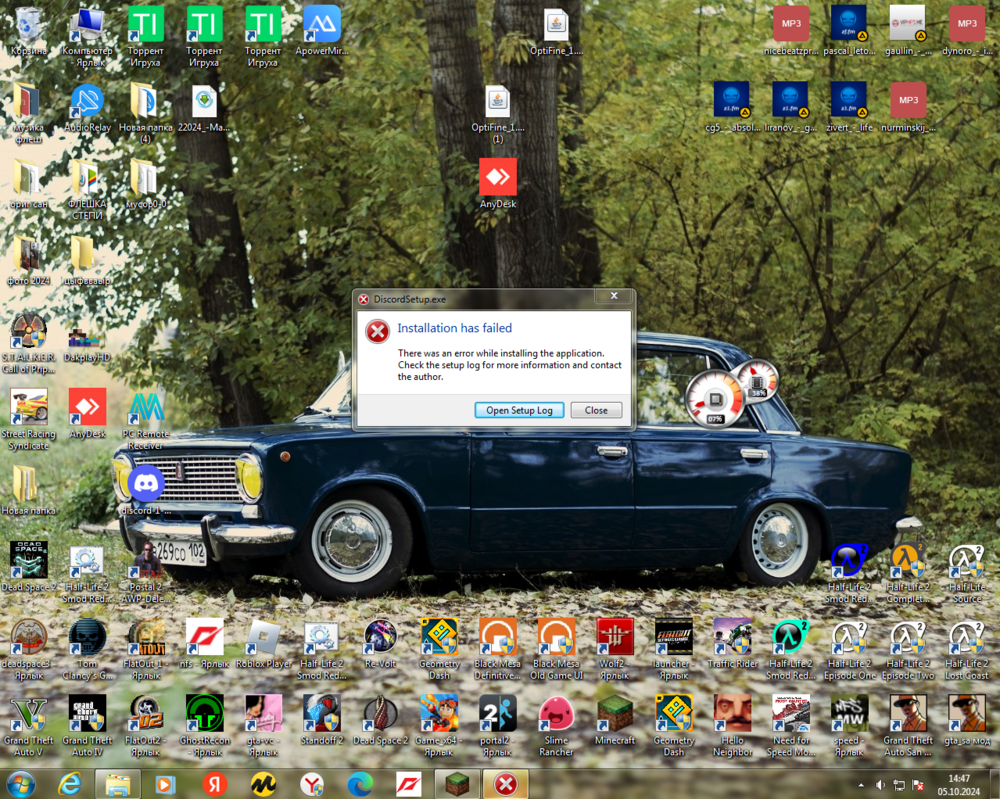The image size is (1000, 799).
Task: Select the nurminskij MP3 file
Action: pos(908,107)
